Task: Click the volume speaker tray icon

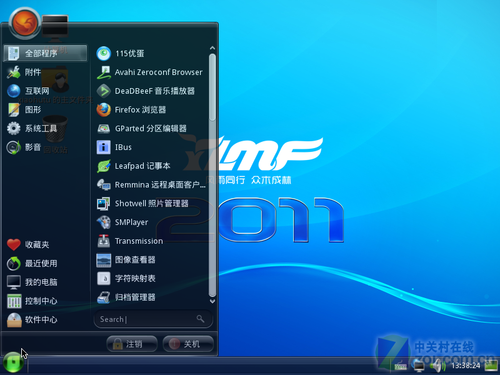Action: (x=438, y=366)
